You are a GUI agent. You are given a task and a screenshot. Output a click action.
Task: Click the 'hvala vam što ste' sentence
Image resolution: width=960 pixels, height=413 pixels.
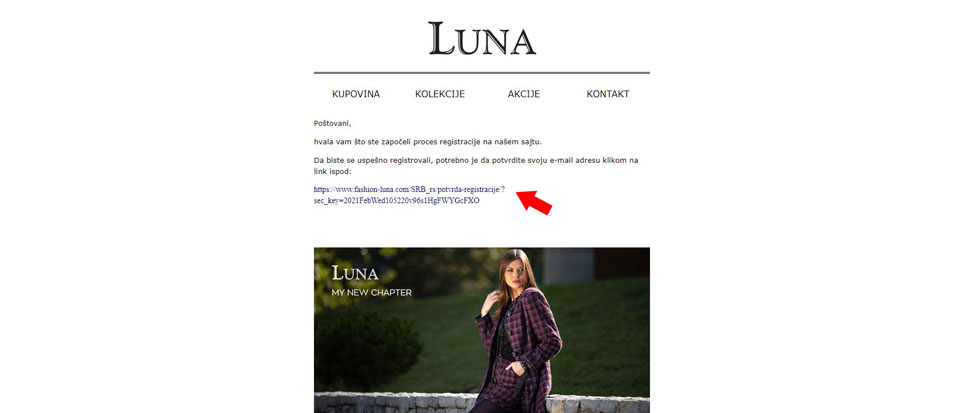coord(428,142)
